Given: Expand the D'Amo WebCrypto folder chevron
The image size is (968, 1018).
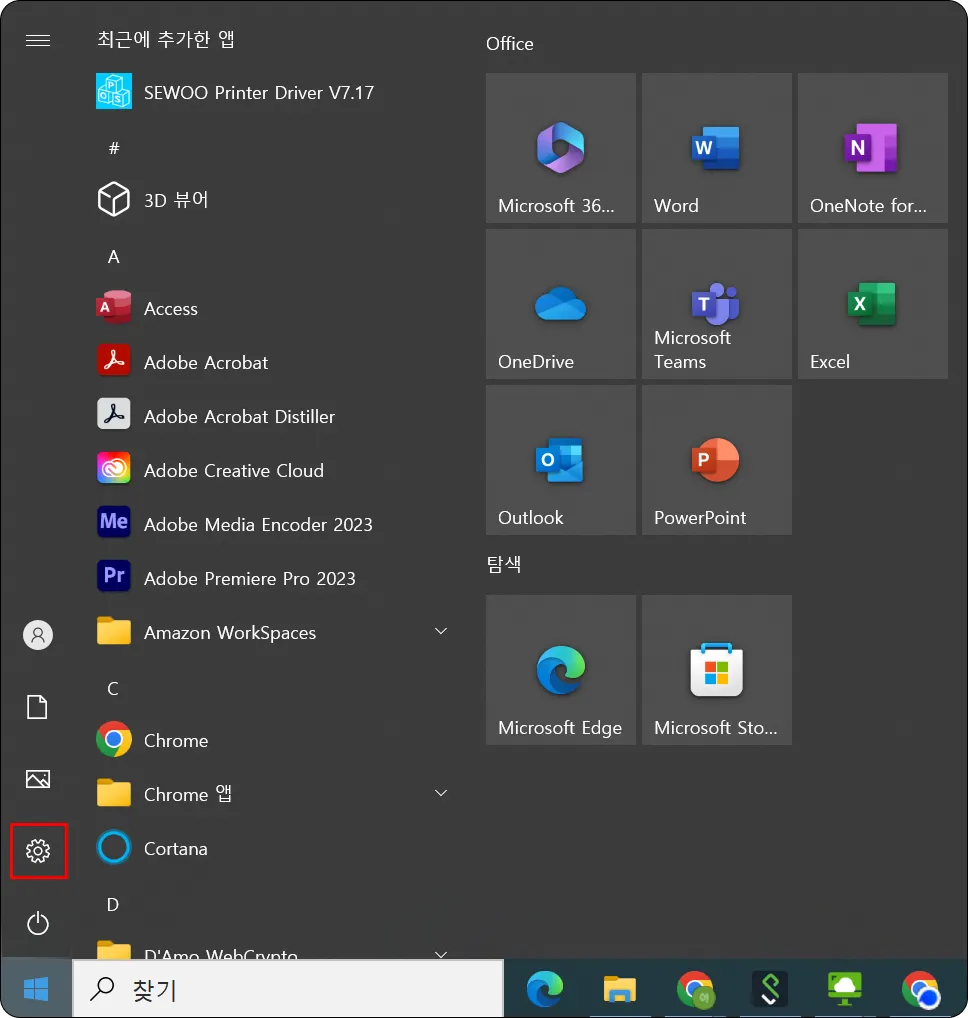Looking at the screenshot, I should point(441,954).
